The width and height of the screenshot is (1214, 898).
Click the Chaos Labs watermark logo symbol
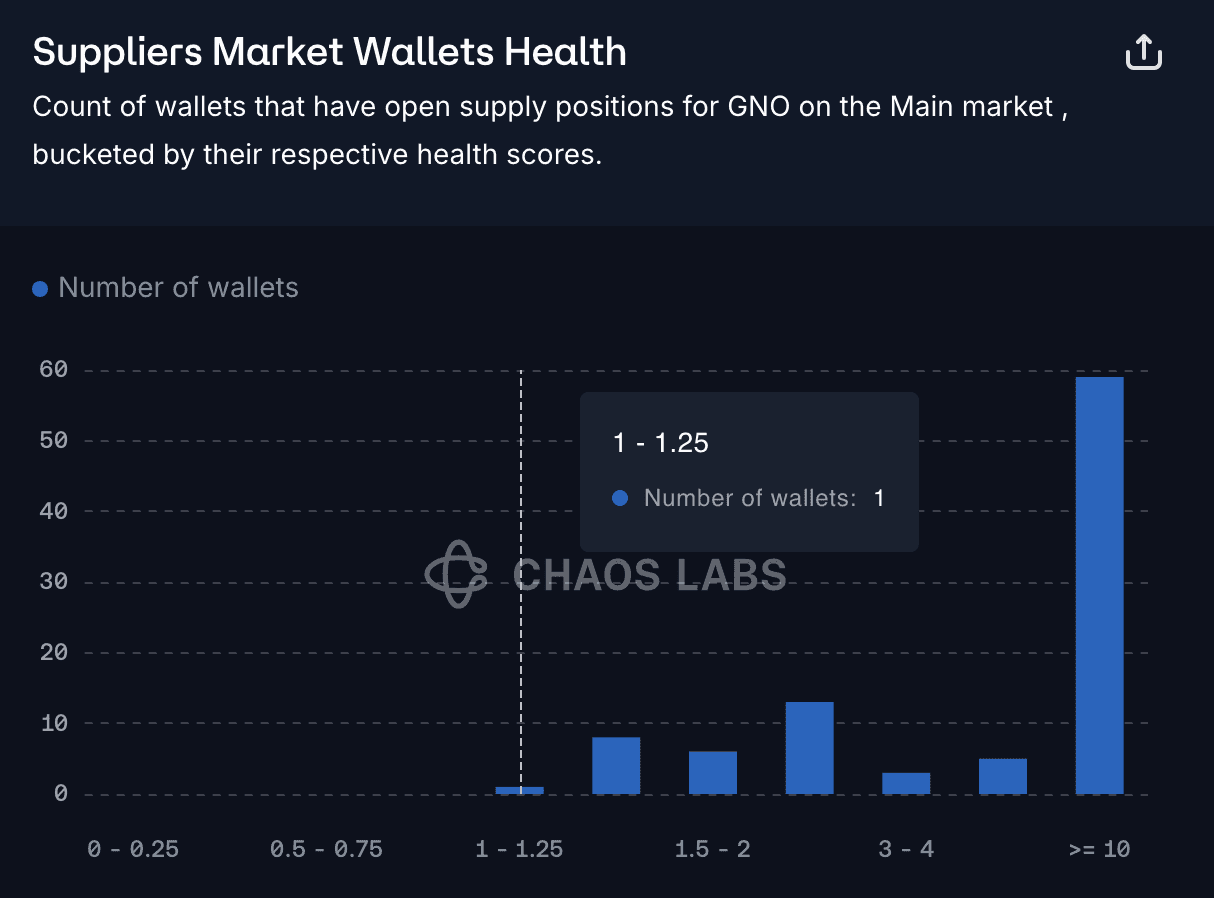pos(456,574)
